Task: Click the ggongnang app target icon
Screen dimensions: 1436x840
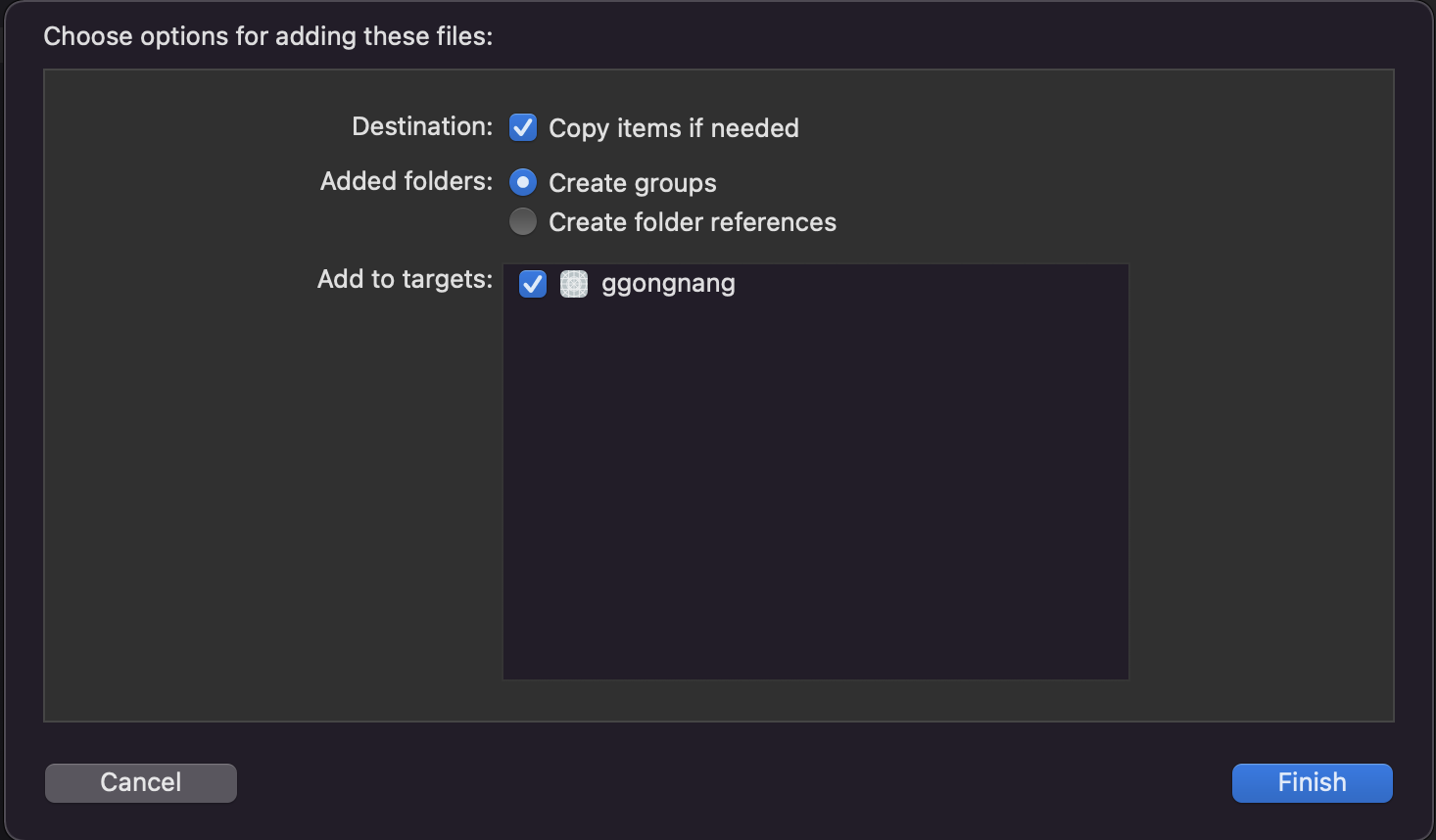Action: coord(573,284)
